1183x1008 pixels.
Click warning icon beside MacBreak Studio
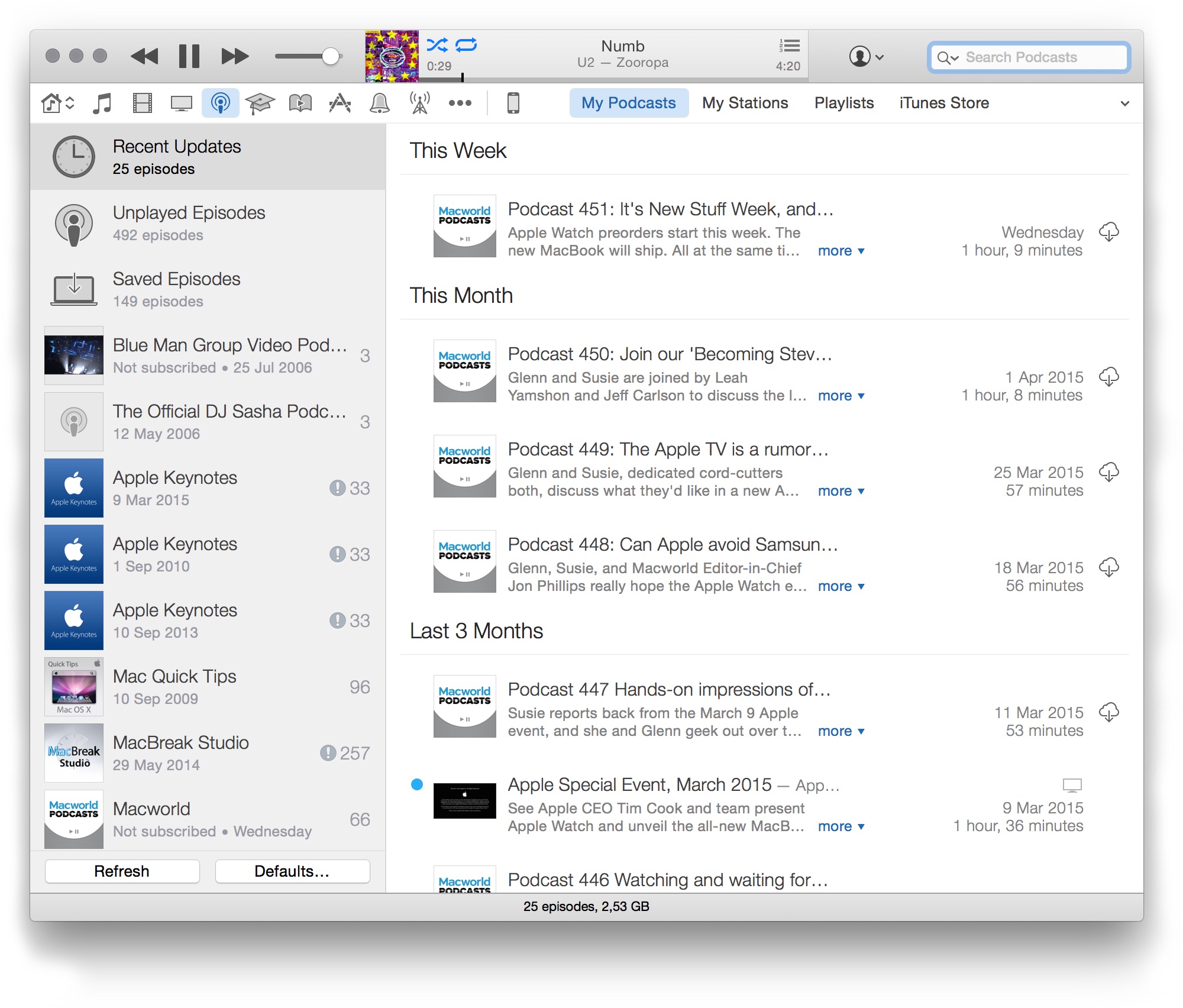pos(328,753)
